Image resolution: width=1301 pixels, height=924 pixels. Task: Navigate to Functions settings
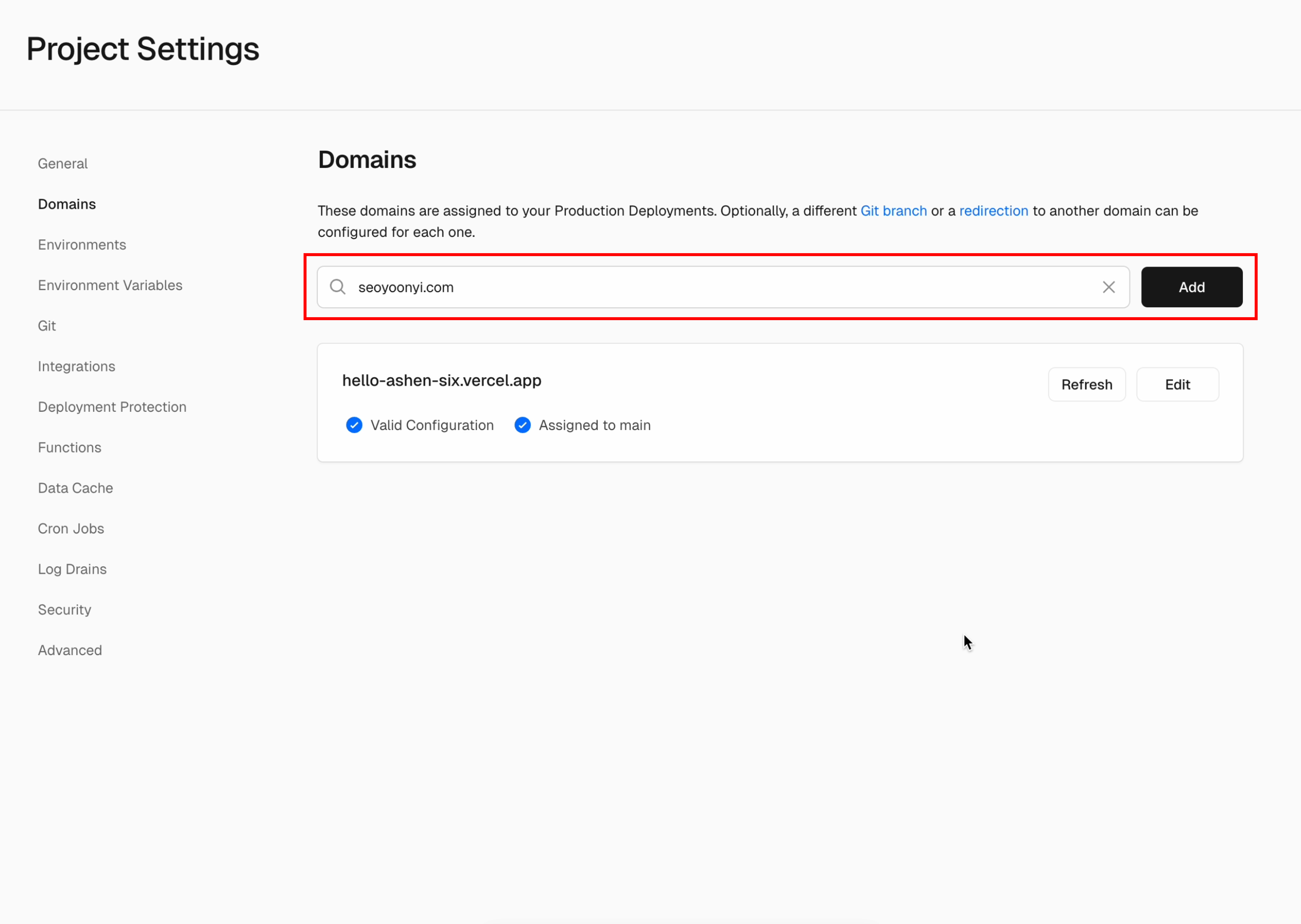click(69, 448)
